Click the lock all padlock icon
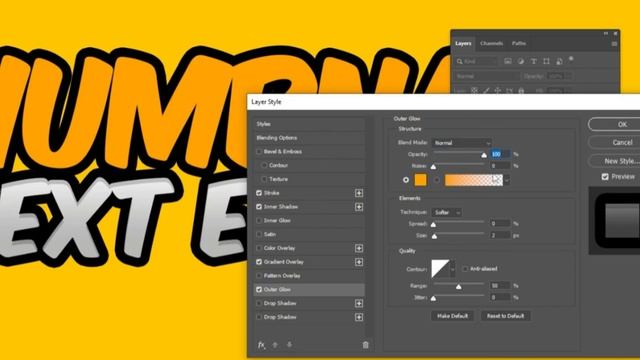The width and height of the screenshot is (640, 360). [521, 91]
